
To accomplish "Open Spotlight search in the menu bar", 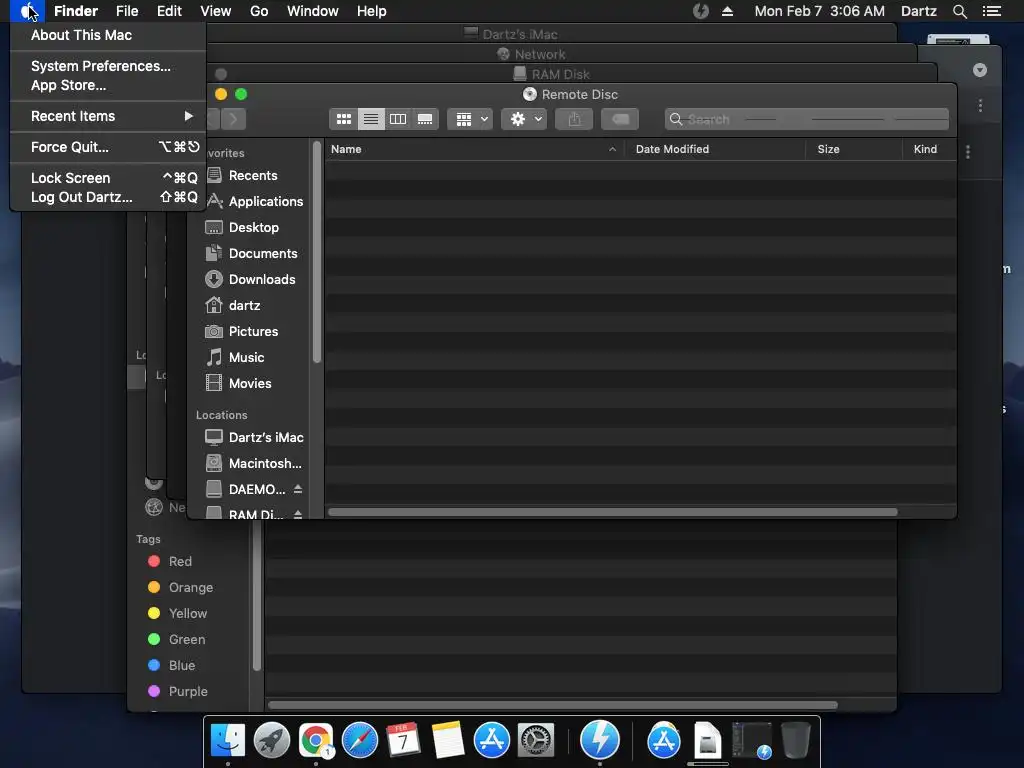I will [959, 11].
